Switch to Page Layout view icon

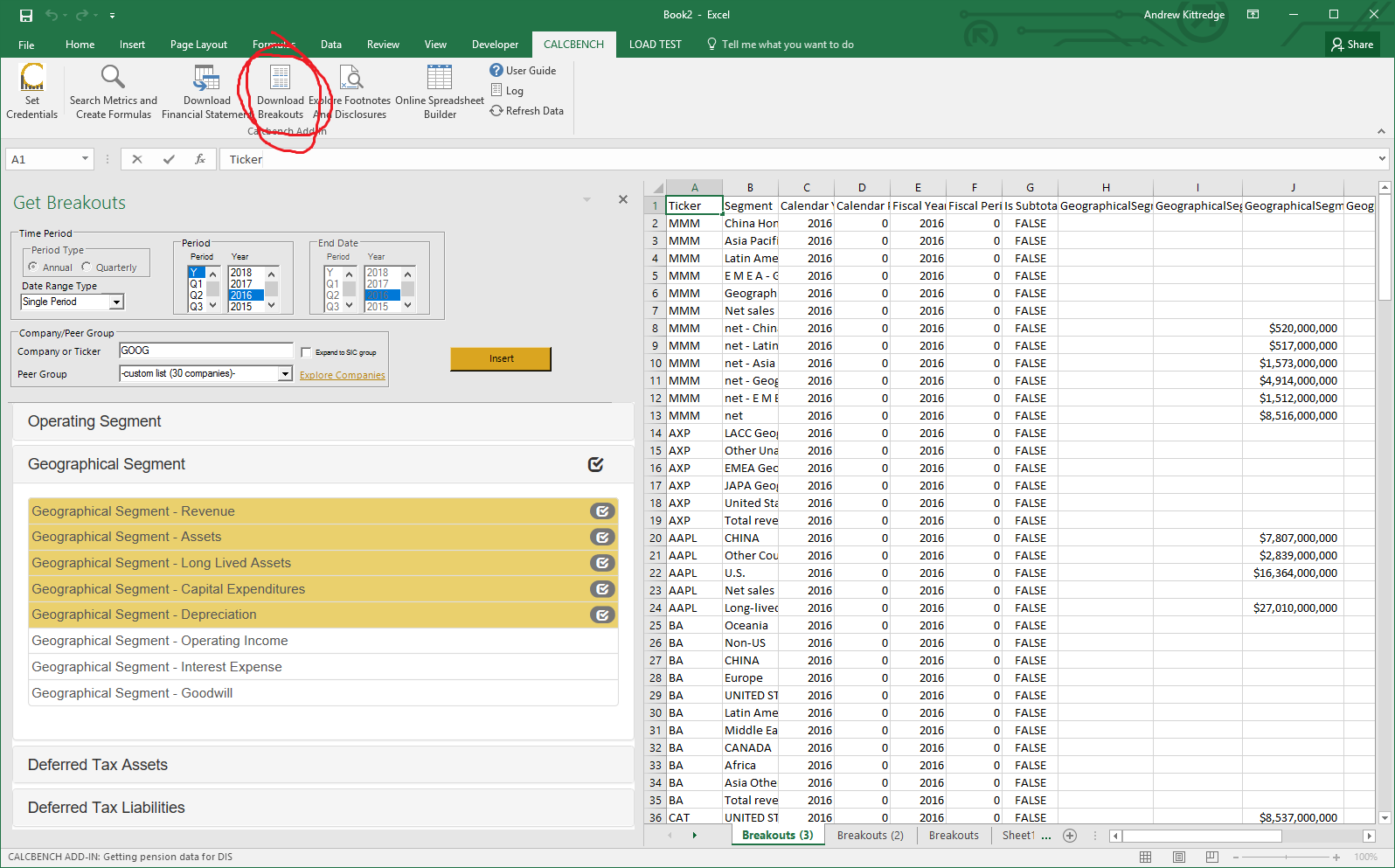pyautogui.click(x=1179, y=858)
